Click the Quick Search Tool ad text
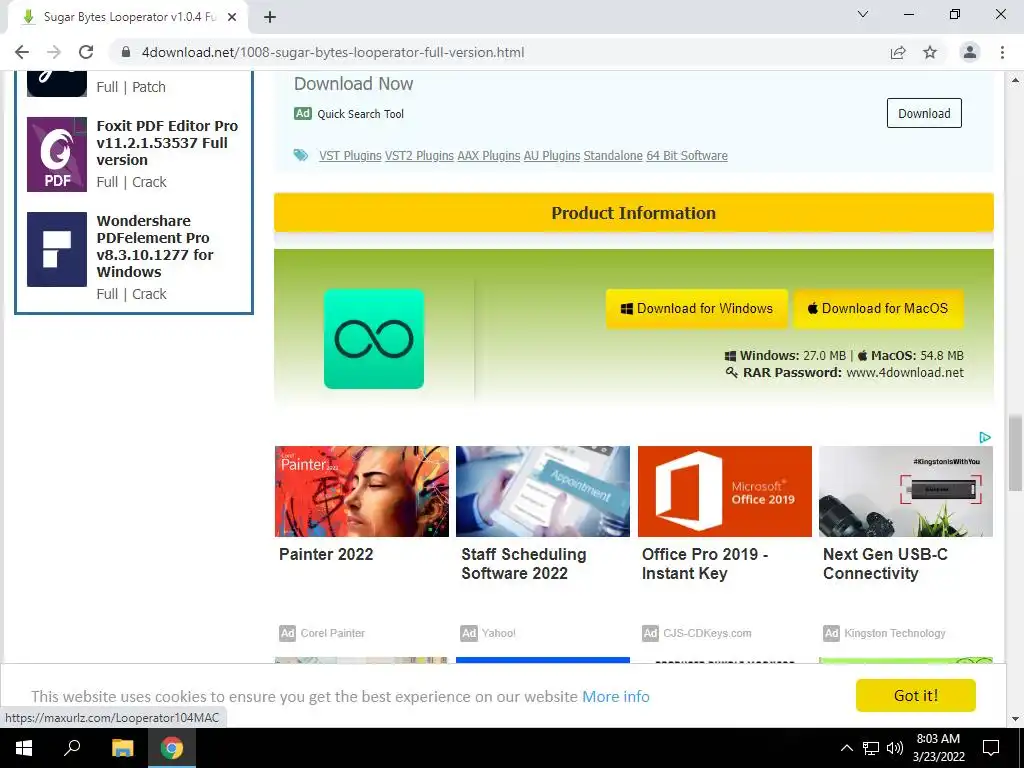The height and width of the screenshot is (768, 1024). point(360,114)
